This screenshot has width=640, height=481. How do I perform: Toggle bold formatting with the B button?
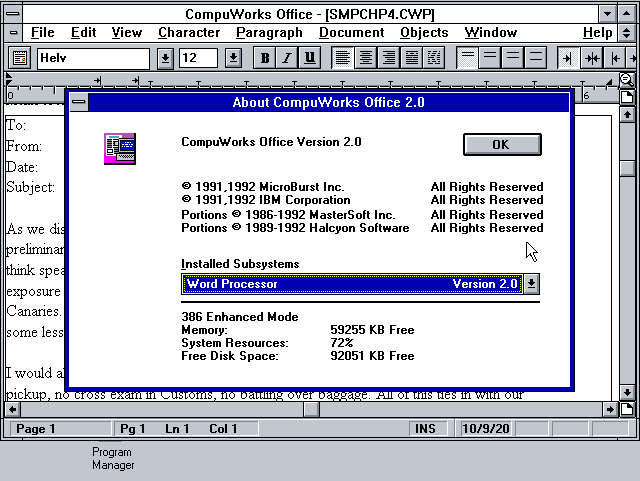coord(264,58)
